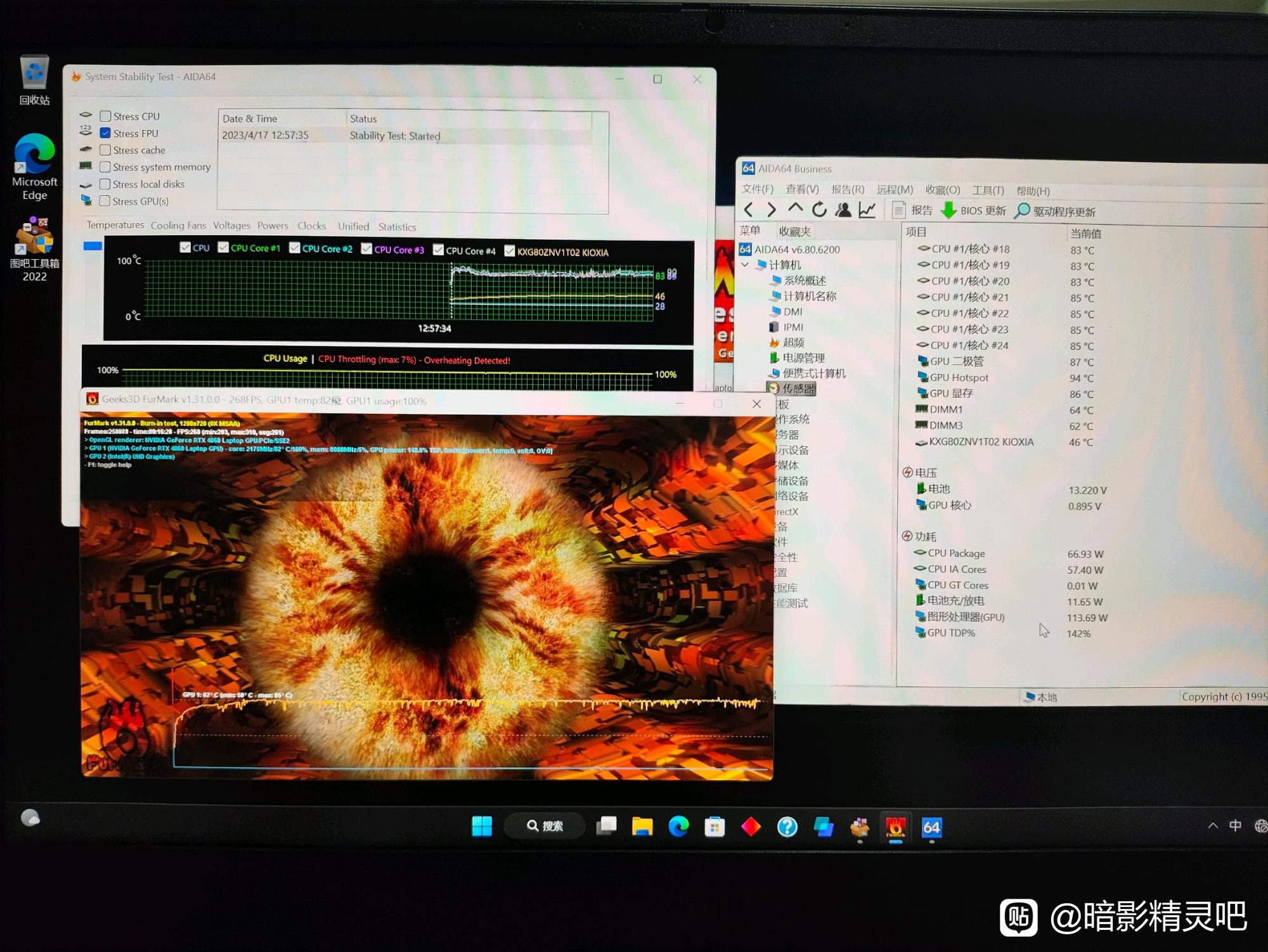Open the 远程(M) menu in AIDA64
1268x952 pixels.
point(895,190)
